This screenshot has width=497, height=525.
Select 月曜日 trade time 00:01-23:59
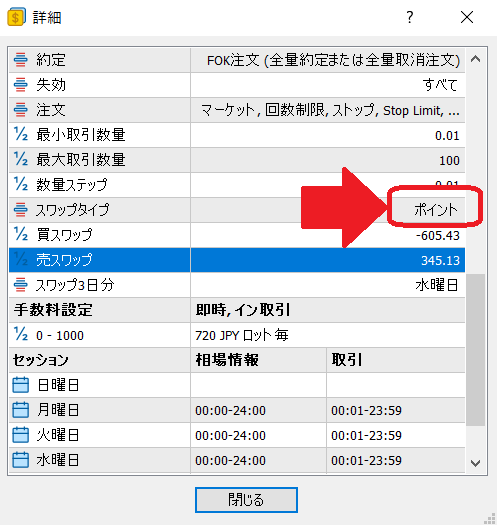pyautogui.click(x=366, y=410)
